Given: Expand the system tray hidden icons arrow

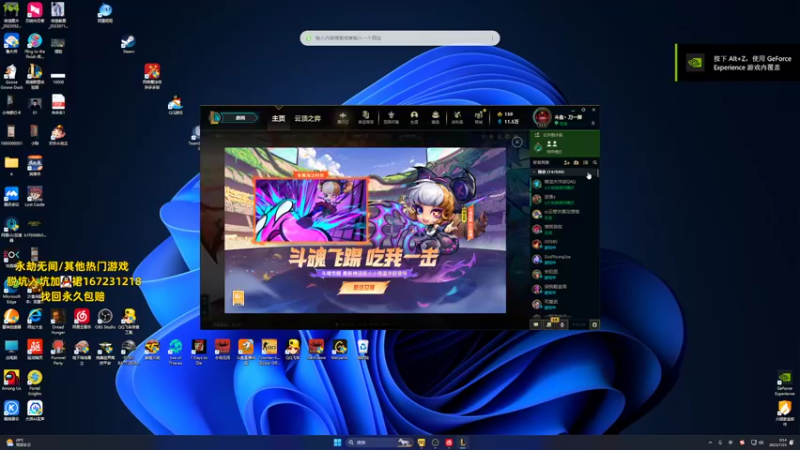Looking at the screenshot, I should click(710, 442).
